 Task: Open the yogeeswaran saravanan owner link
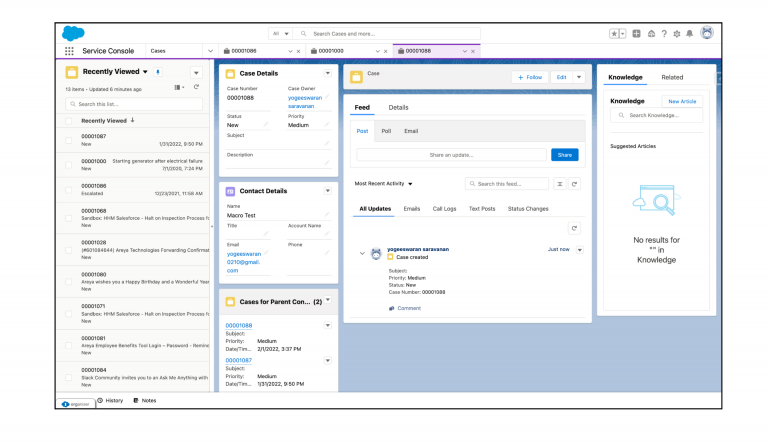[x=305, y=102]
